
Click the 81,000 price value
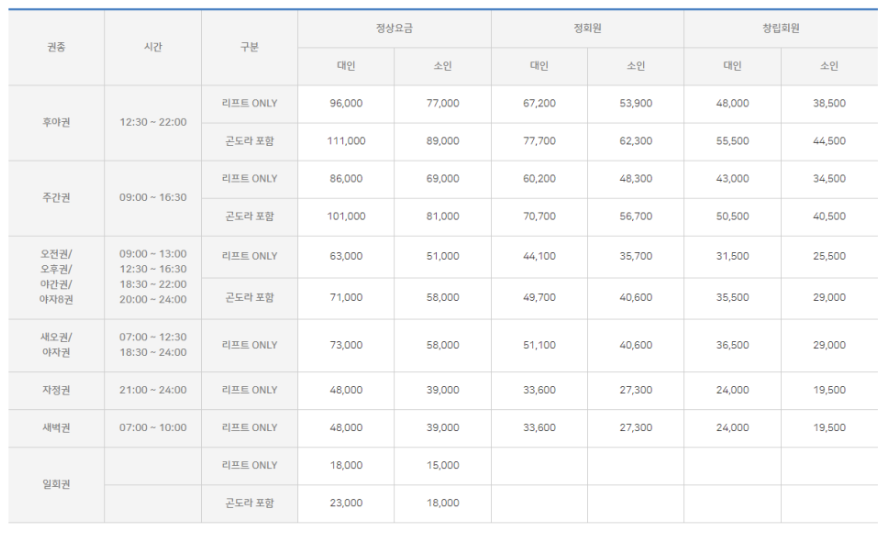442,217
